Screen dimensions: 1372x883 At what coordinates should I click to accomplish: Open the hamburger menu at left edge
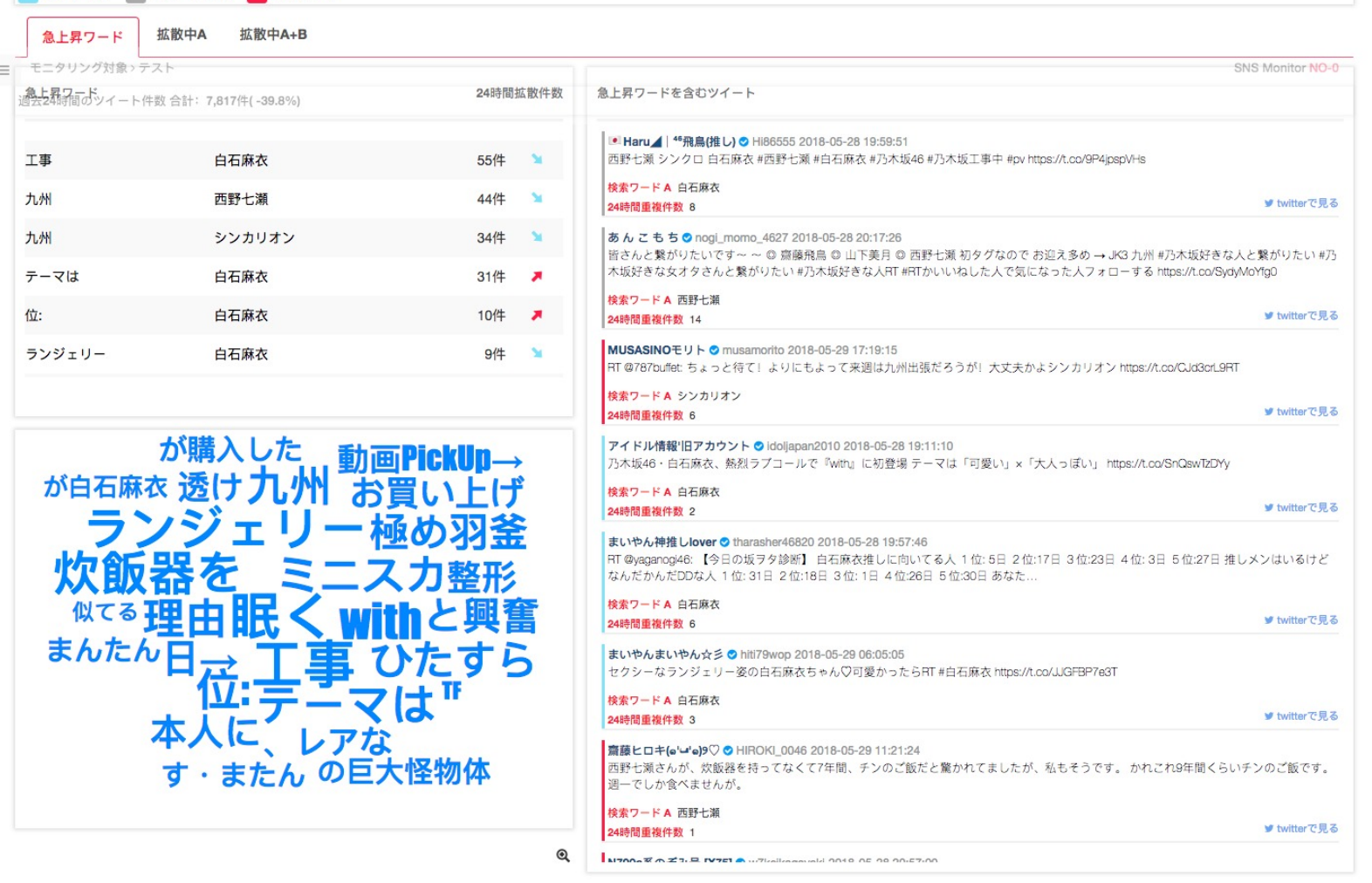[x=5, y=70]
